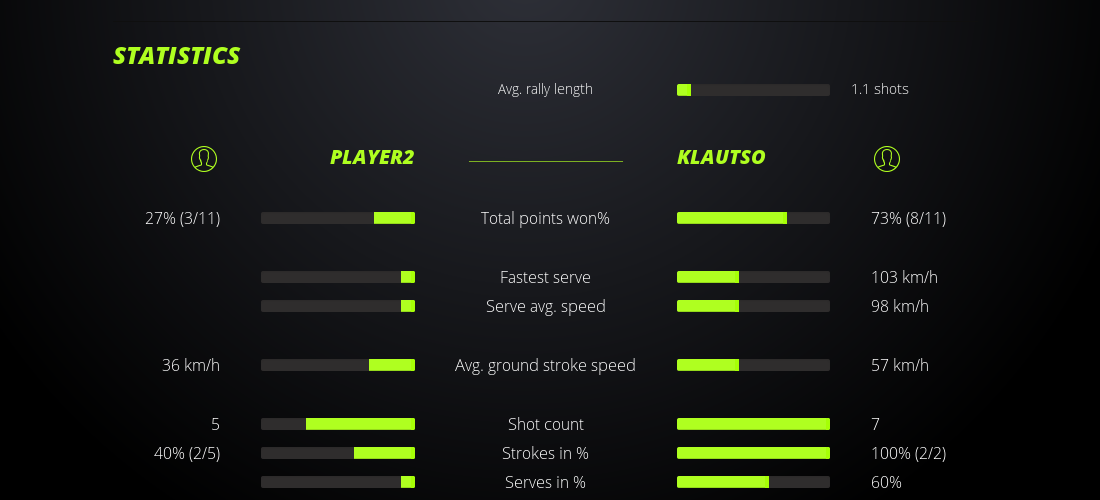Click the Total points won% label
The width and height of the screenshot is (1100, 500).
(545, 218)
